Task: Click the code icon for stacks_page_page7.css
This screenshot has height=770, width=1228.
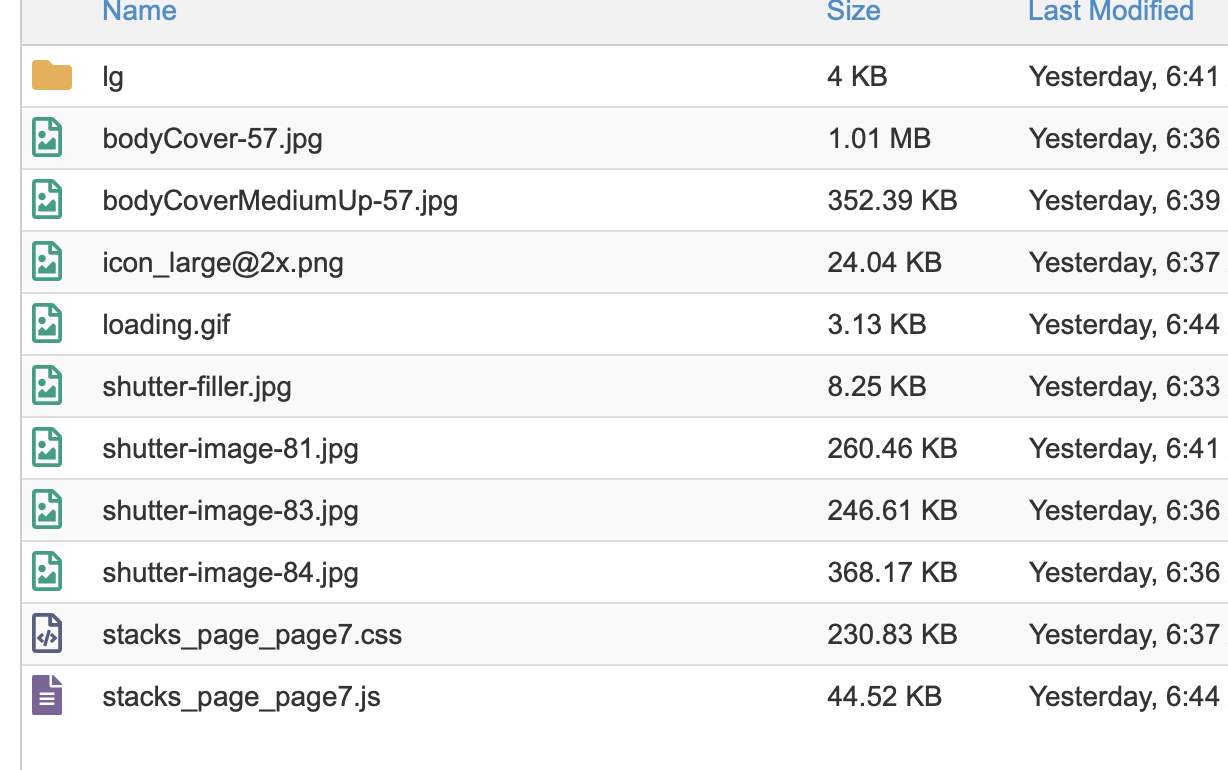Action: click(x=47, y=634)
